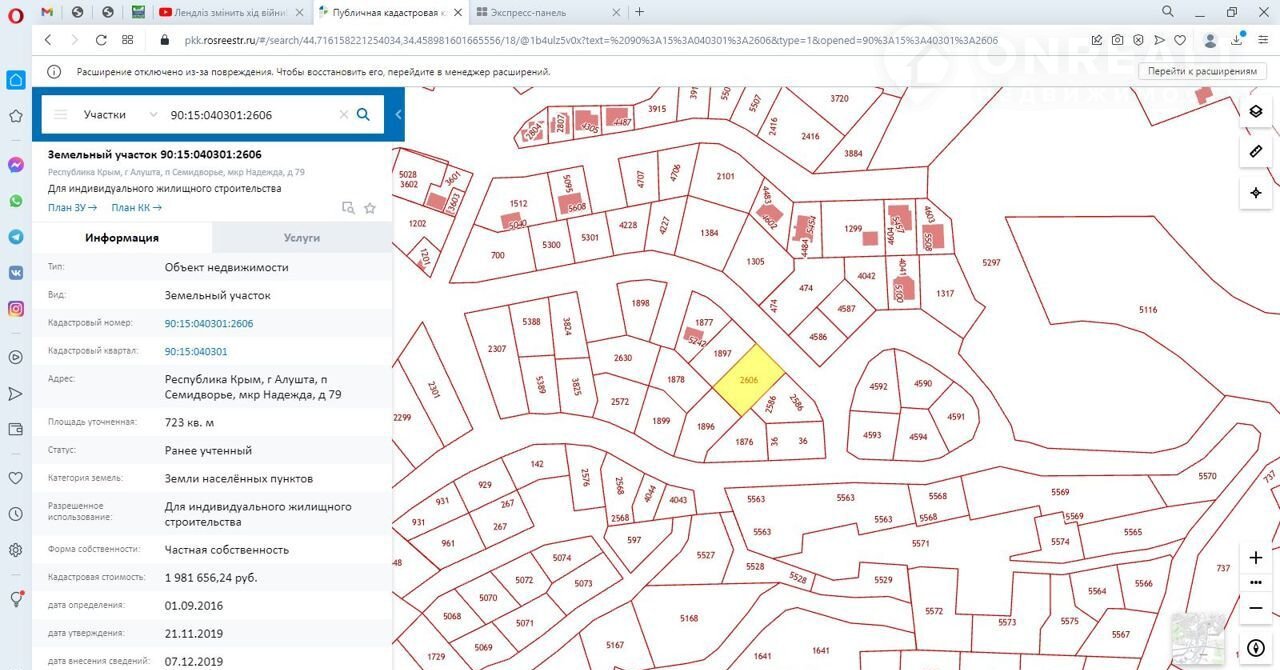Screen dimensions: 1280x670
Task: Select the ruler measurement tool
Action: [1256, 152]
